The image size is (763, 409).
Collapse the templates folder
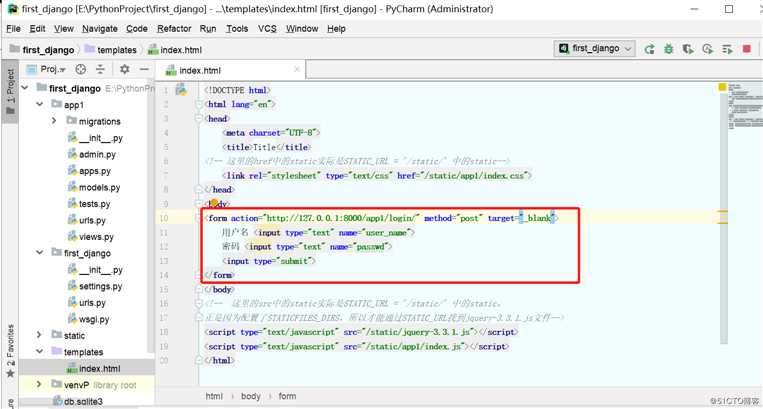tap(39, 352)
